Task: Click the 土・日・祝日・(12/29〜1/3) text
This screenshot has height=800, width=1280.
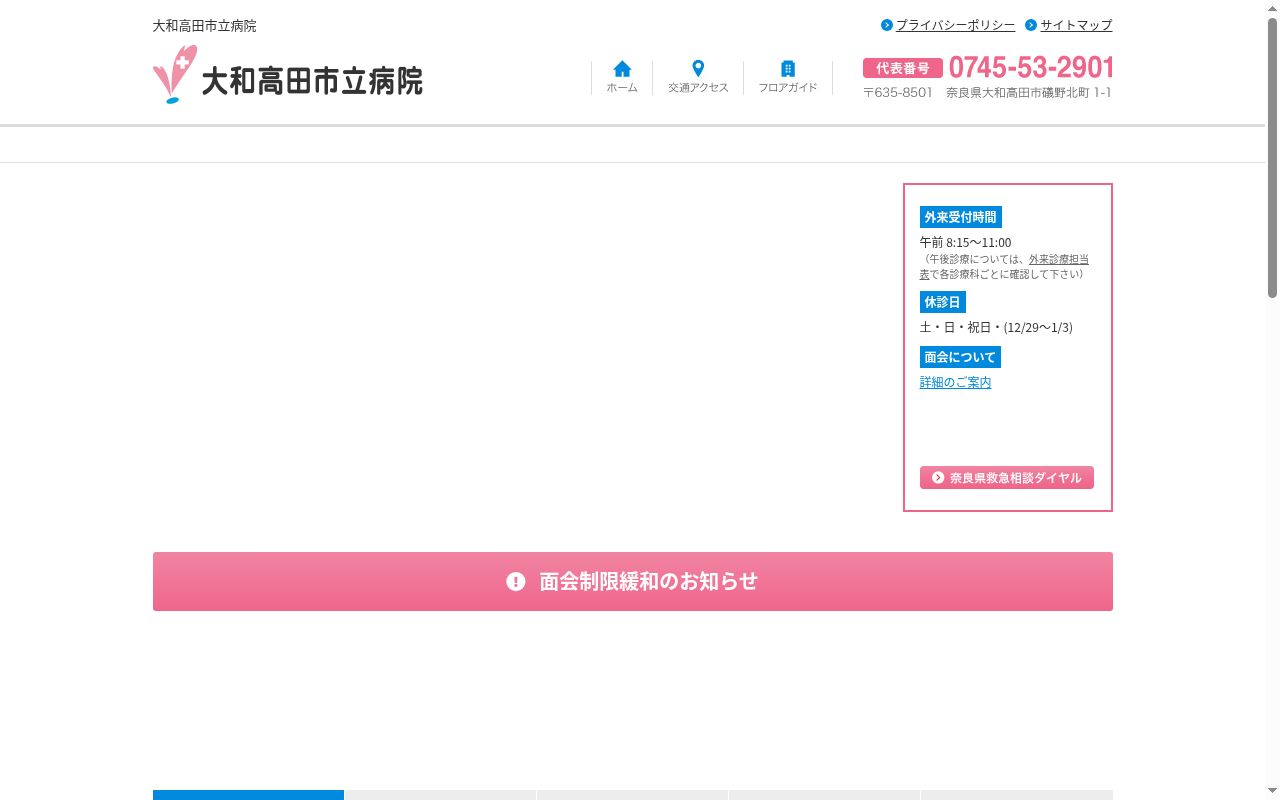Action: tap(996, 327)
